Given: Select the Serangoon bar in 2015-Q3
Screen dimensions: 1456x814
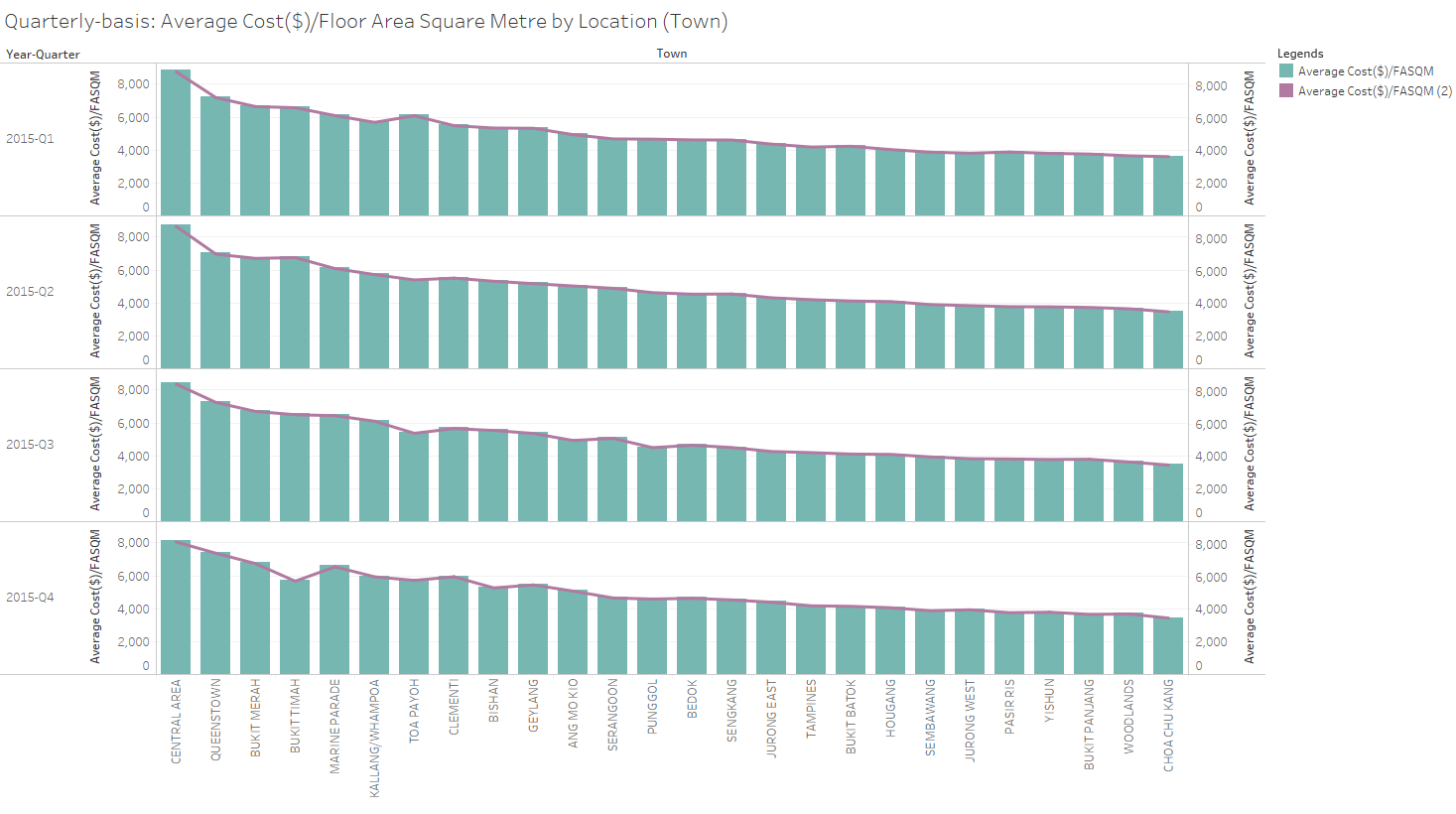Looking at the screenshot, I should coord(612,479).
